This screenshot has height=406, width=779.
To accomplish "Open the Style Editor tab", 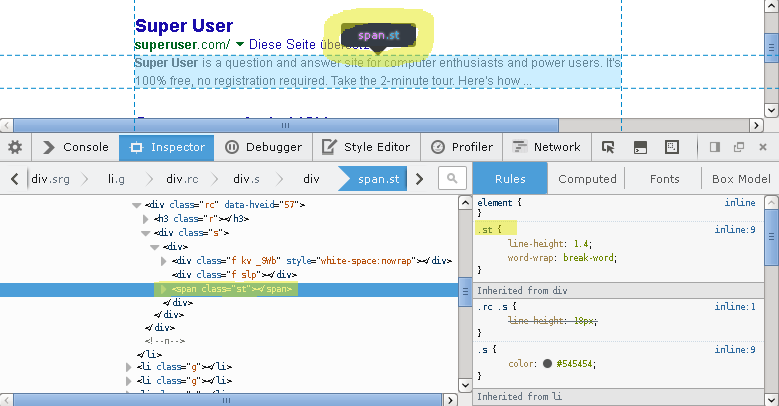I will (366, 147).
